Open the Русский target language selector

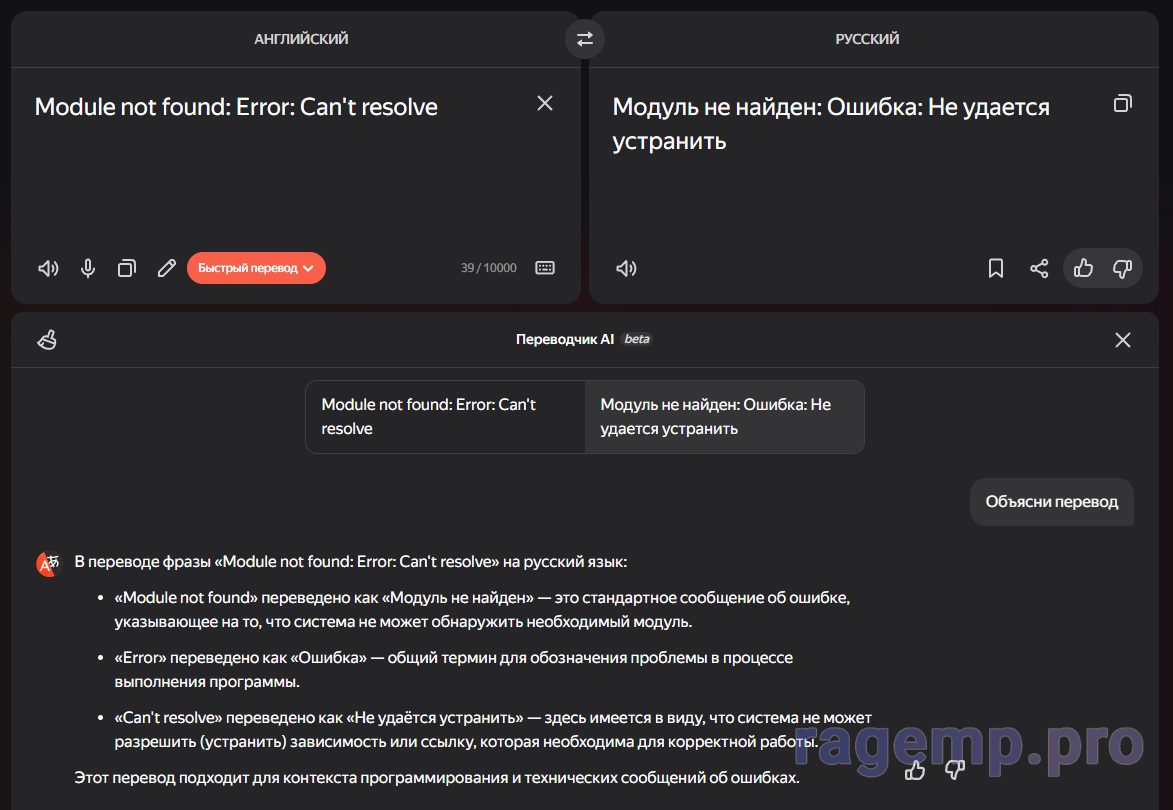click(867, 39)
